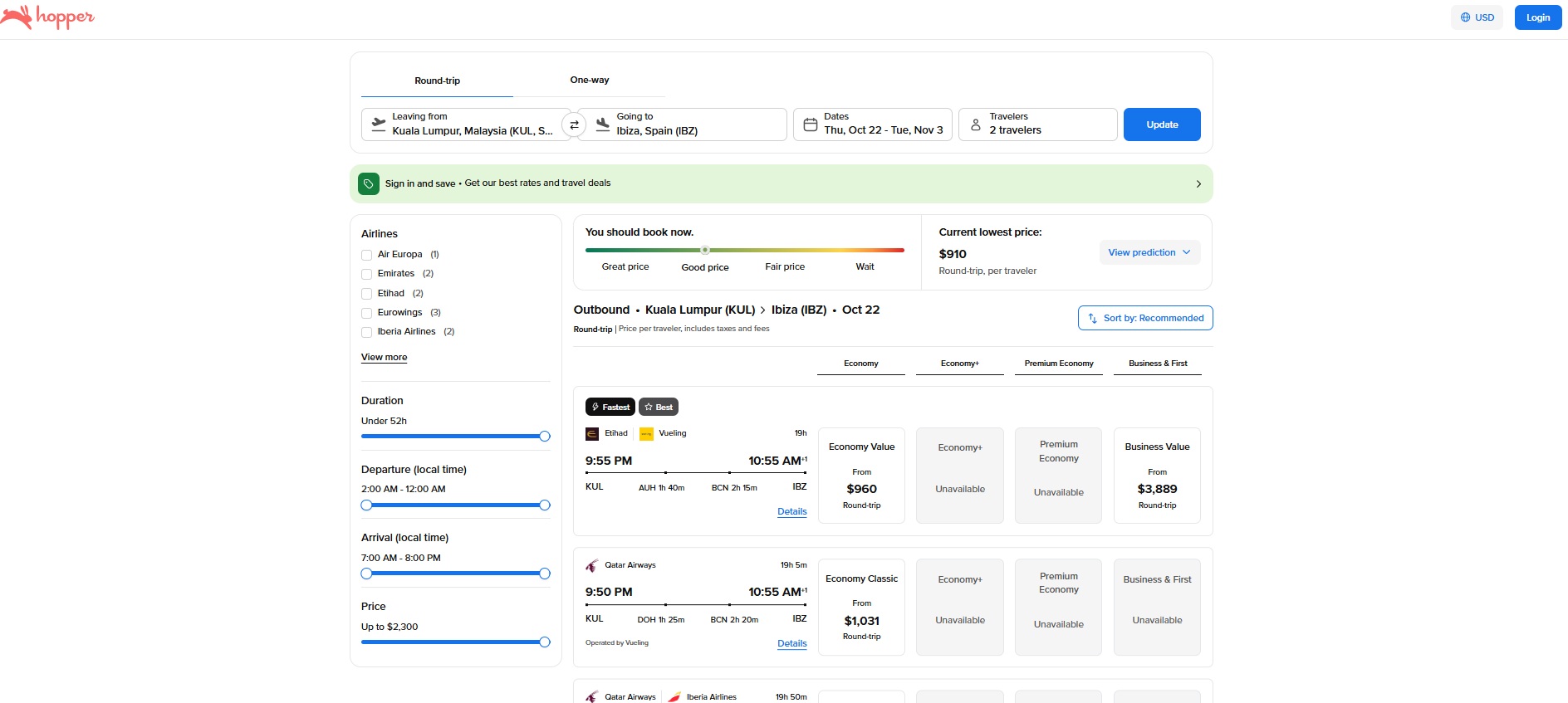
Task: Click the Etihad airline logo
Action: click(592, 433)
